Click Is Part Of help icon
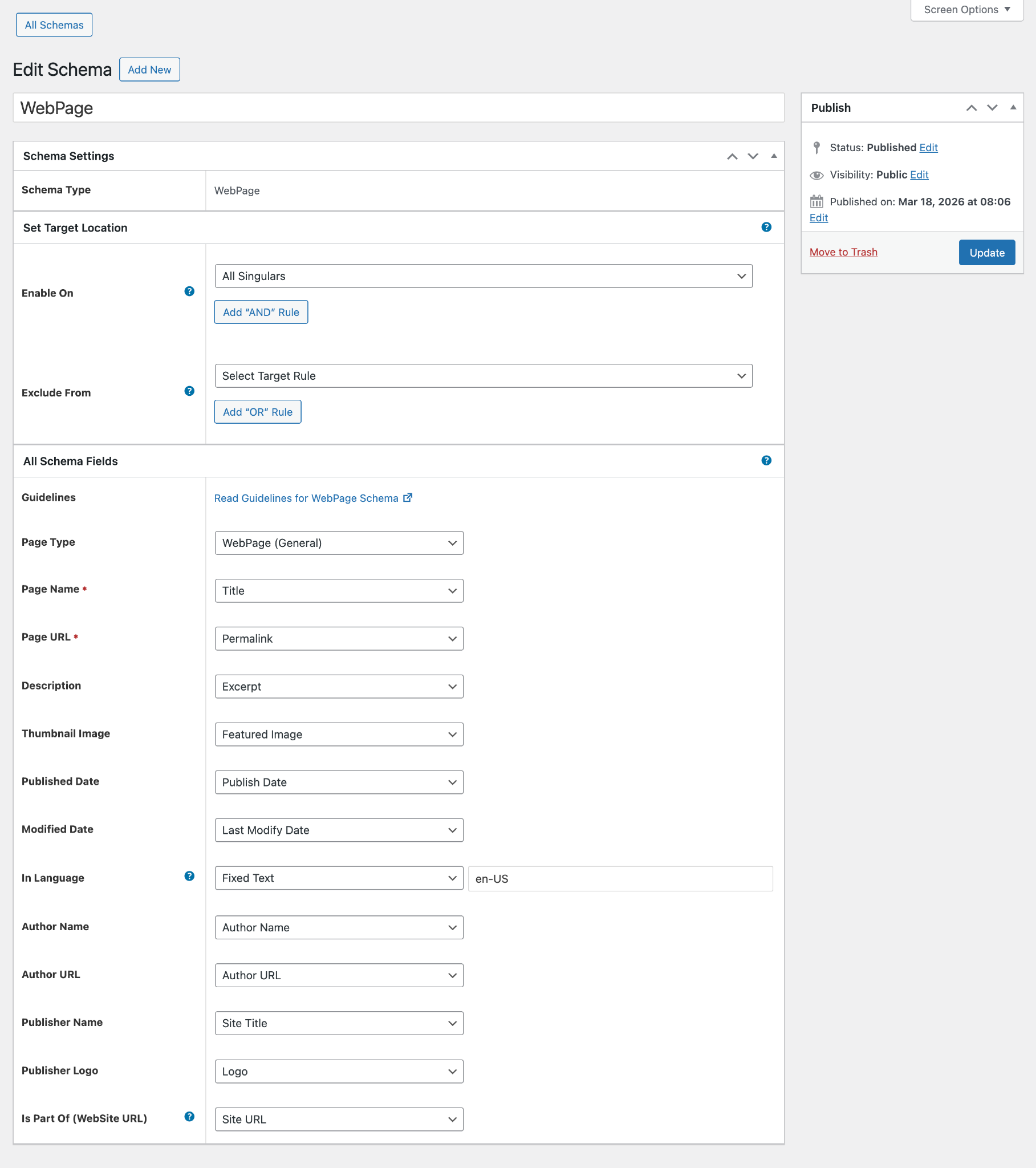The width and height of the screenshot is (1036, 1168). pos(189,1117)
